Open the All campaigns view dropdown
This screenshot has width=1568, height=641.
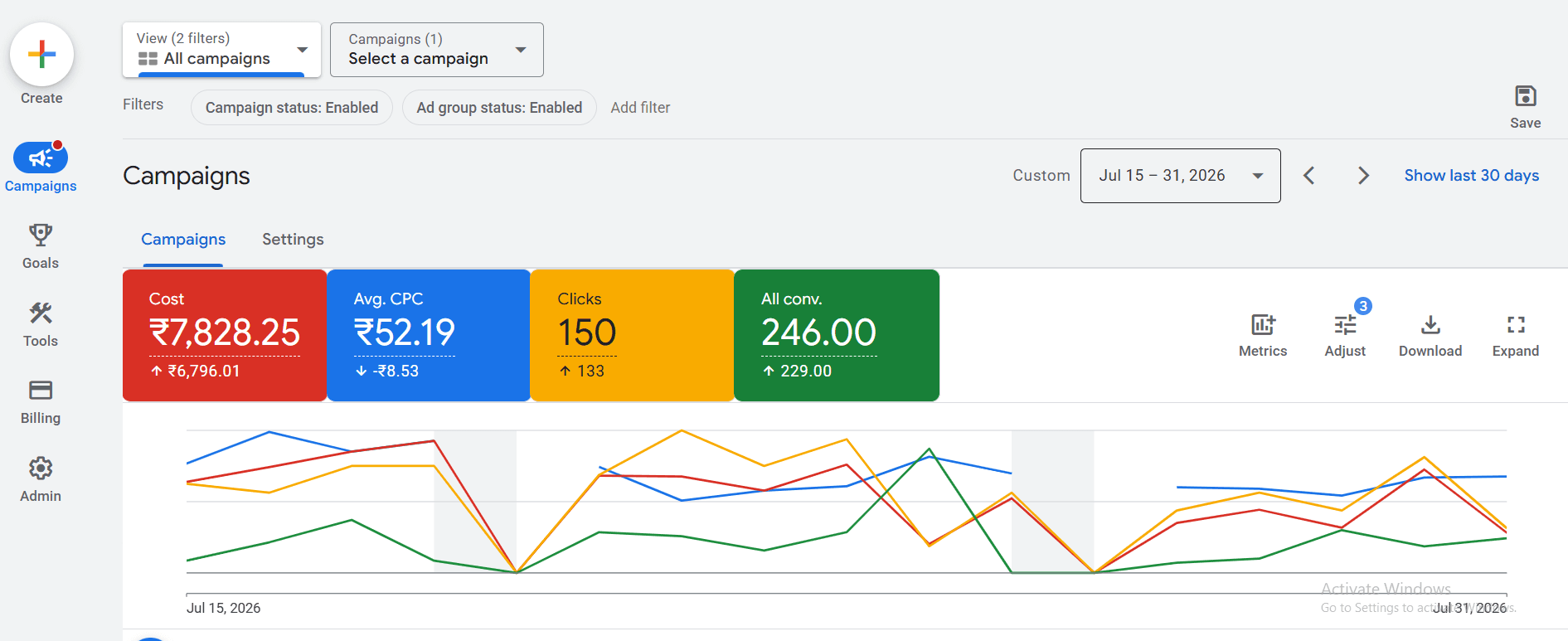221,50
